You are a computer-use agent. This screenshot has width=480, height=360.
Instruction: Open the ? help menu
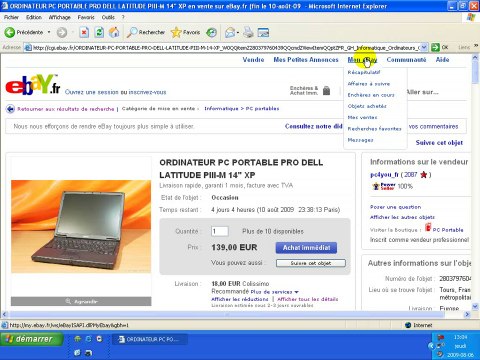click(123, 17)
